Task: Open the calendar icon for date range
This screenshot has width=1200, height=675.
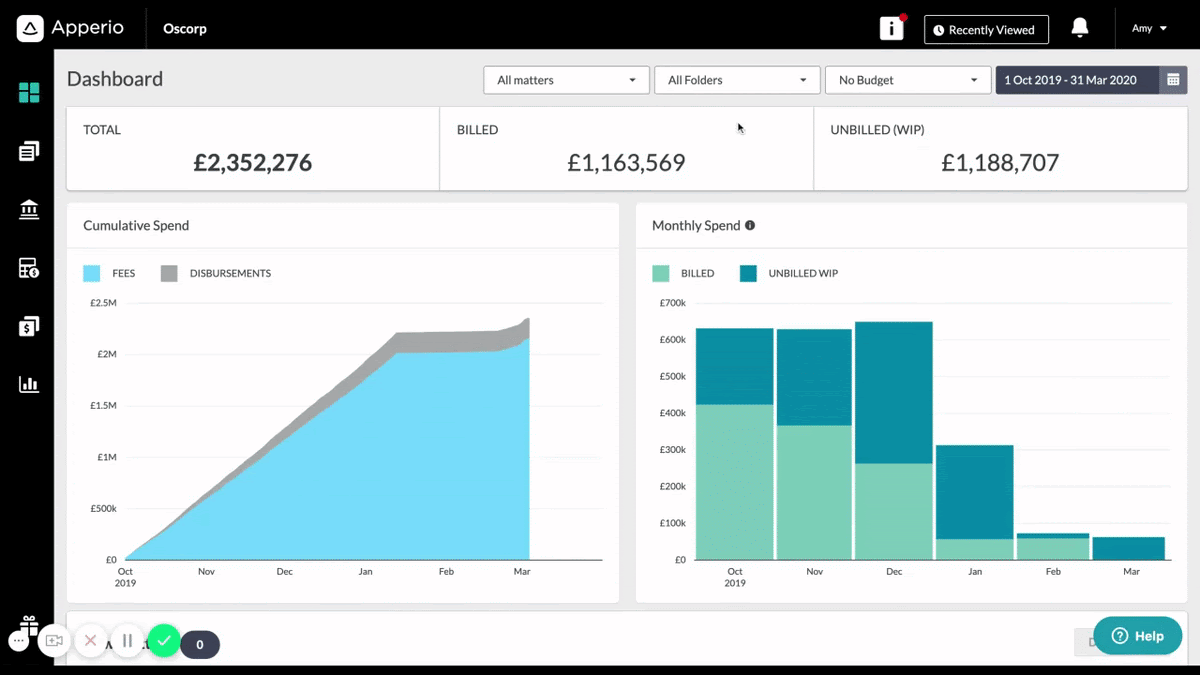Action: coord(1173,80)
